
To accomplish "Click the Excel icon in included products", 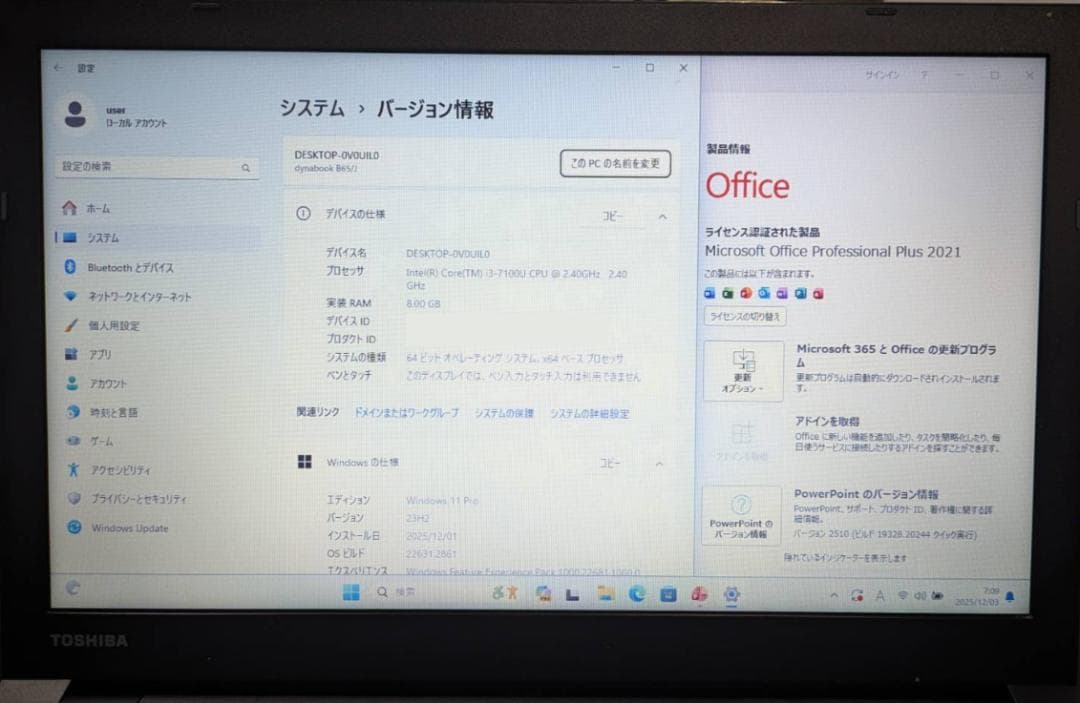I will [x=730, y=293].
